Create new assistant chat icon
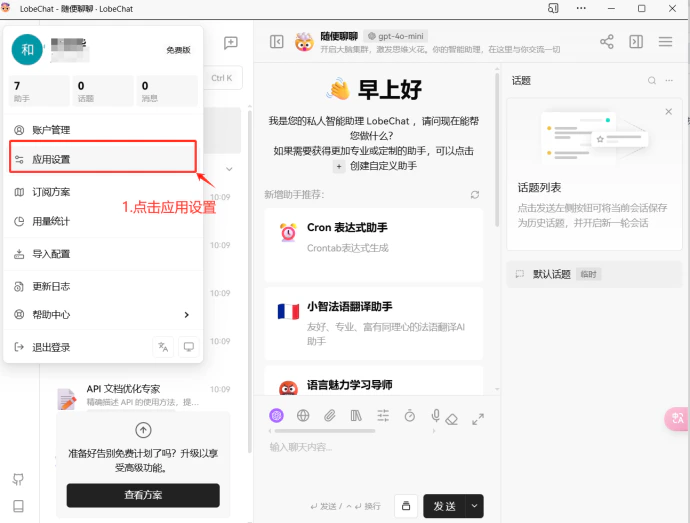The image size is (690, 523). [x=231, y=43]
